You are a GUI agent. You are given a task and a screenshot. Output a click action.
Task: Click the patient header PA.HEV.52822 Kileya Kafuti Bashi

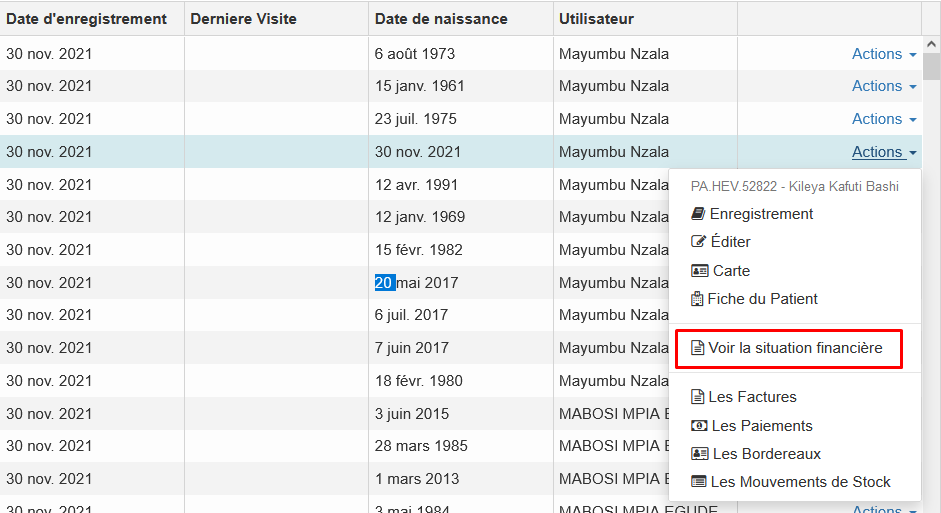[795, 187]
